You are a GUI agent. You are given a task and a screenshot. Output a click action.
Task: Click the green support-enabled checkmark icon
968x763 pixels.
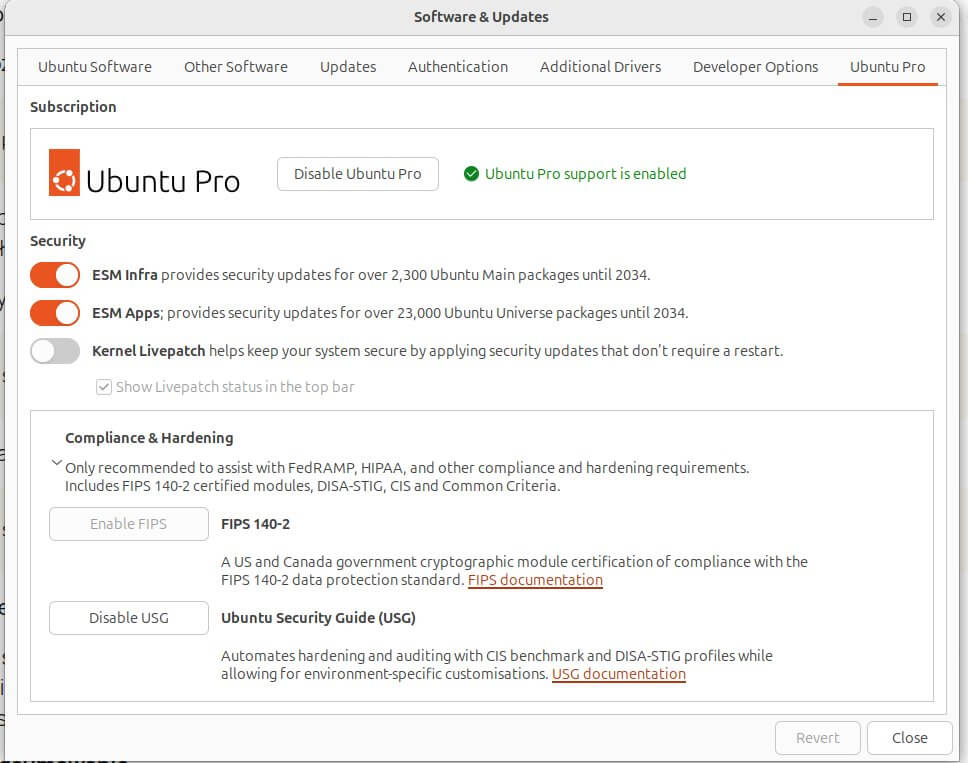point(471,174)
